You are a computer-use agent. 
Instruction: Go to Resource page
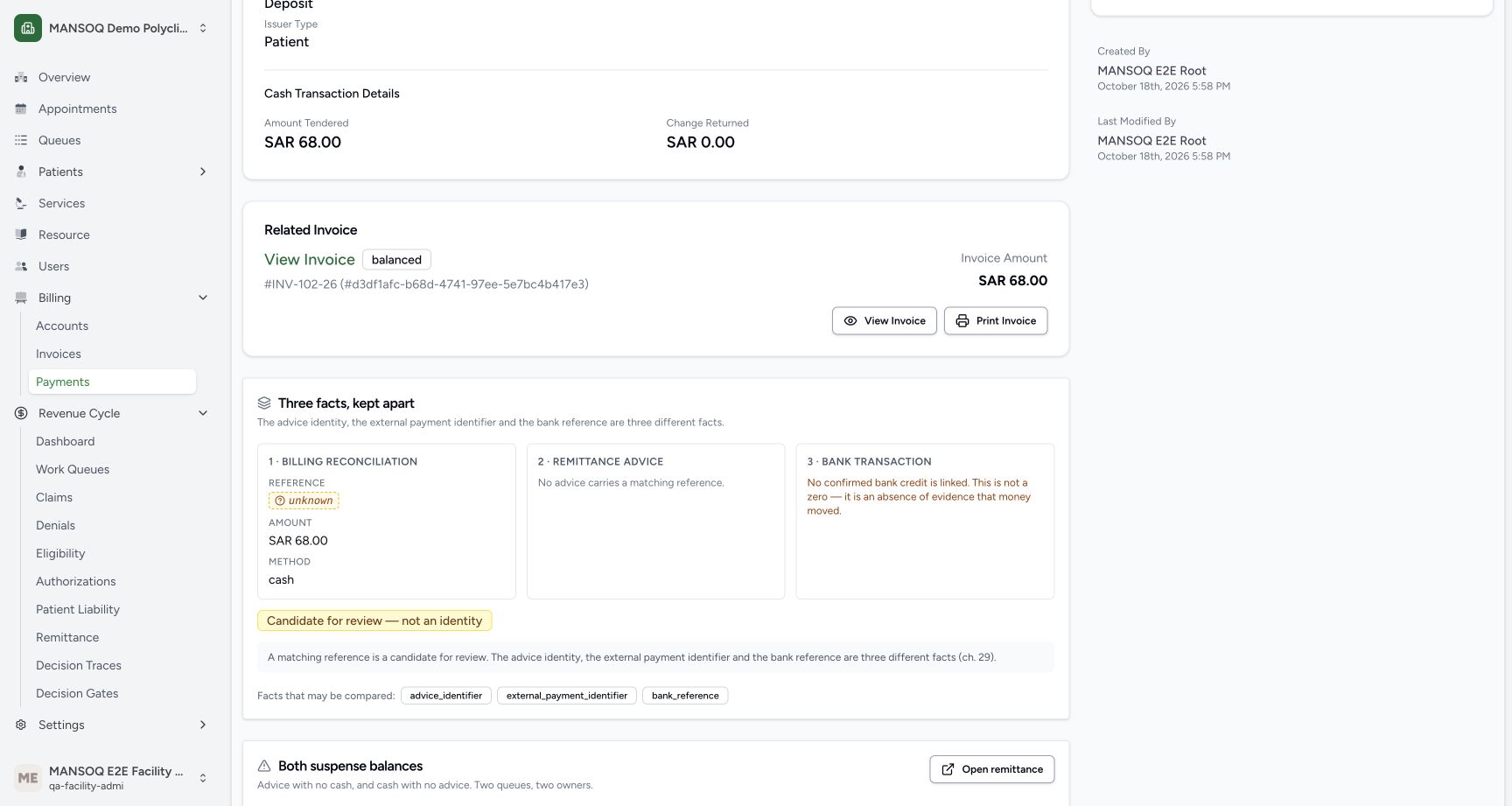[64, 235]
